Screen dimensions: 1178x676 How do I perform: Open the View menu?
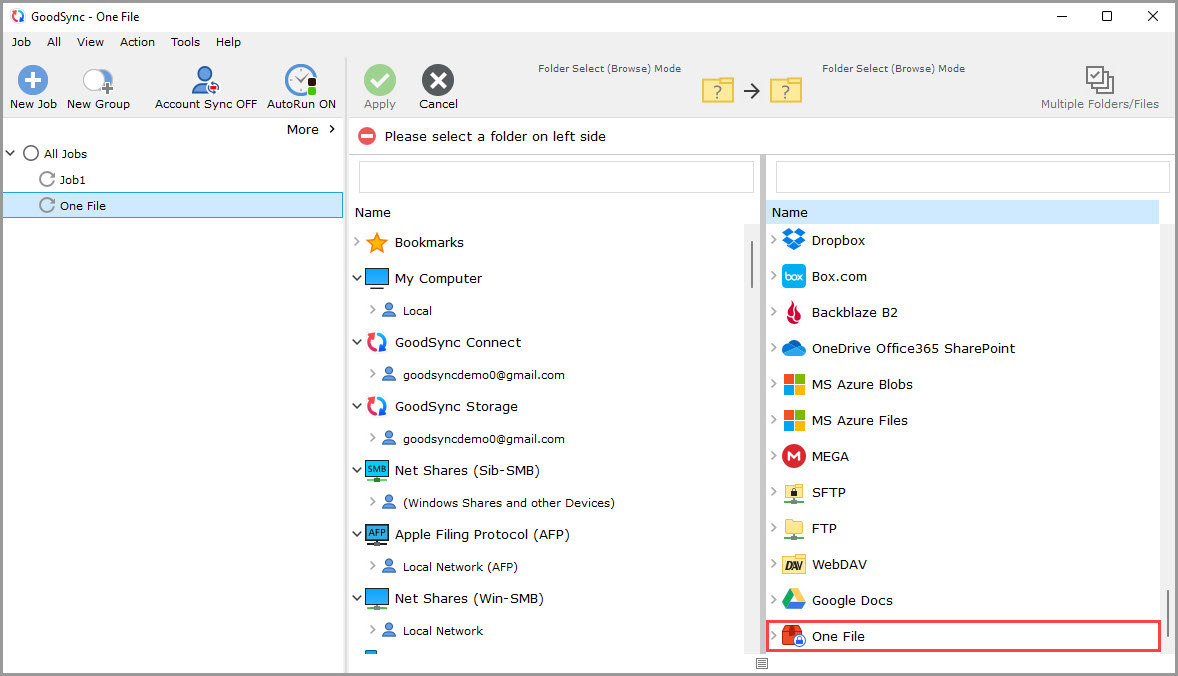point(90,42)
